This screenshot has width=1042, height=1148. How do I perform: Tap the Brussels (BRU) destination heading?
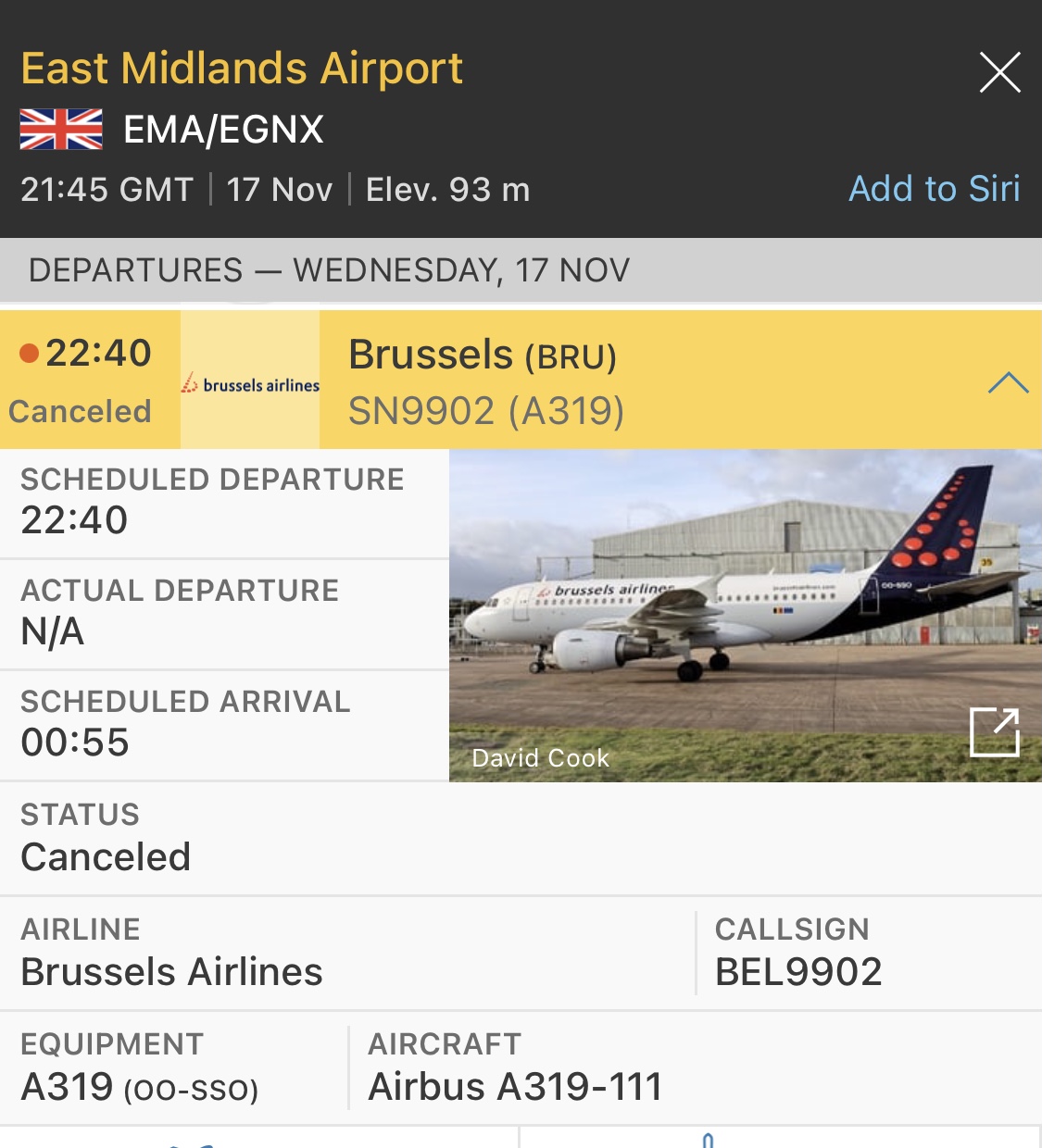[x=482, y=356]
